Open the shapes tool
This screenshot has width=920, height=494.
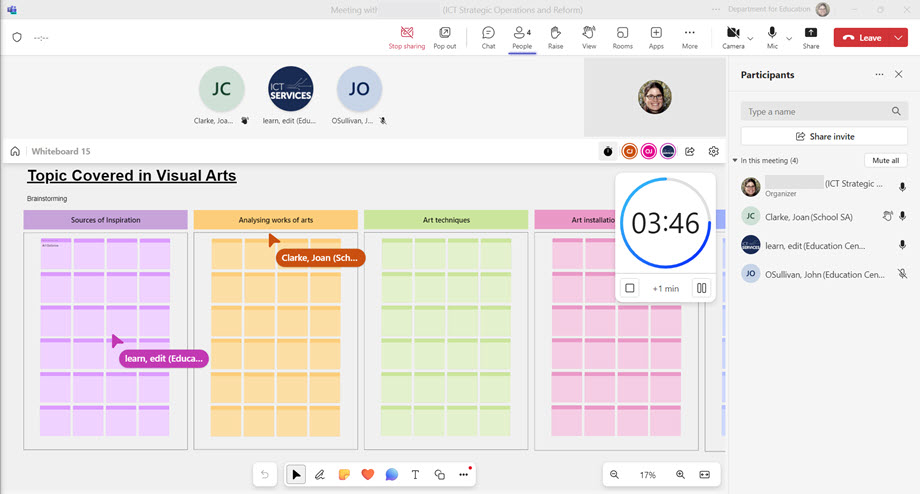[439, 475]
